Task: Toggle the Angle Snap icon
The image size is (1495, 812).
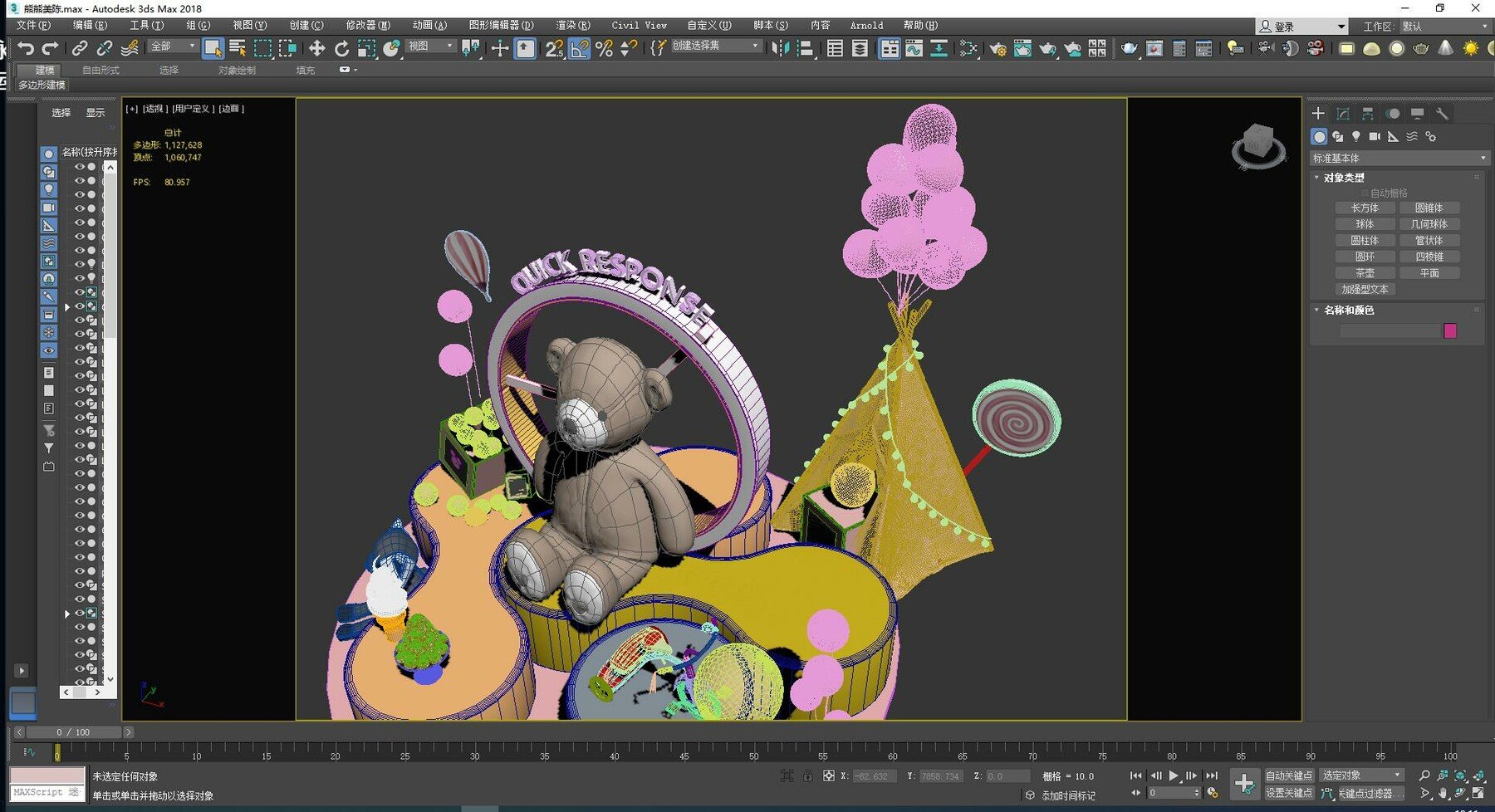Action: (580, 48)
